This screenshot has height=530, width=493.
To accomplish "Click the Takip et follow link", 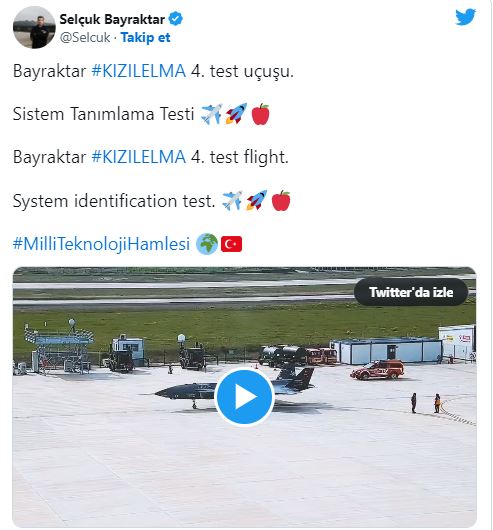I will (x=145, y=38).
